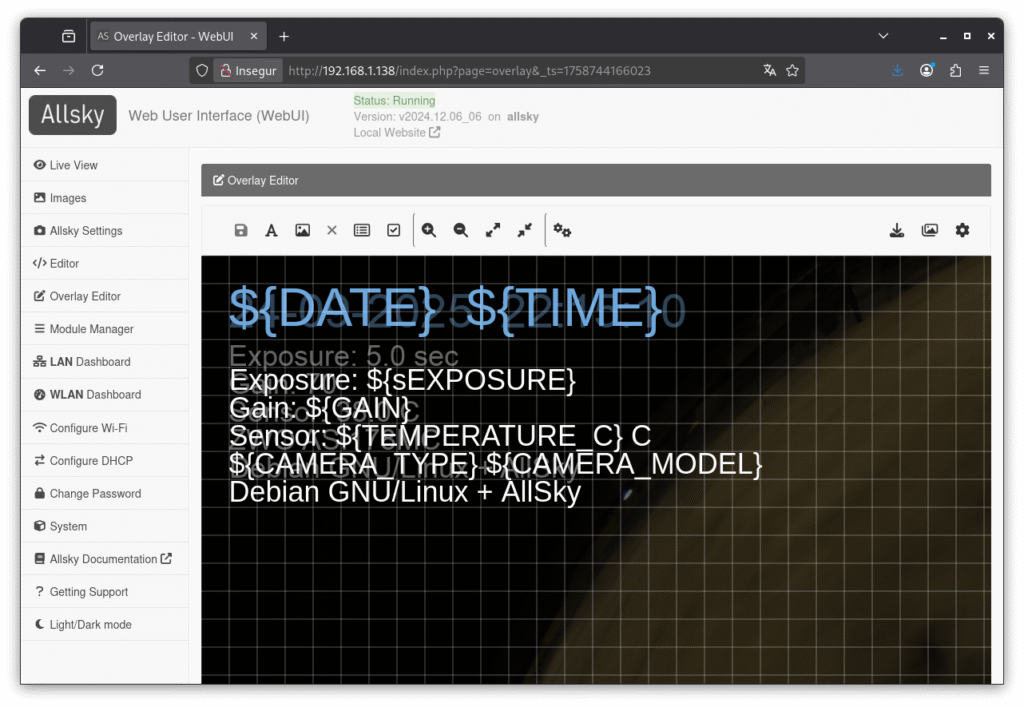Open the Allsky Documentation link
Screen dimensions: 1024x707
pyautogui.click(x=110, y=559)
